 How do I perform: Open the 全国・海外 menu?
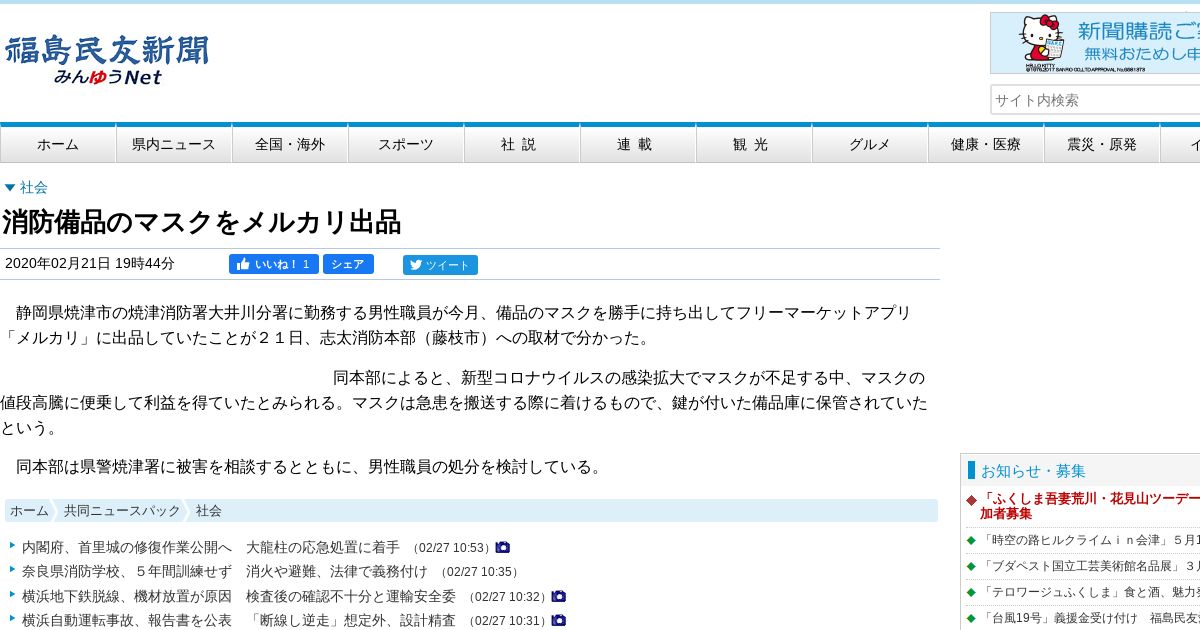point(290,144)
